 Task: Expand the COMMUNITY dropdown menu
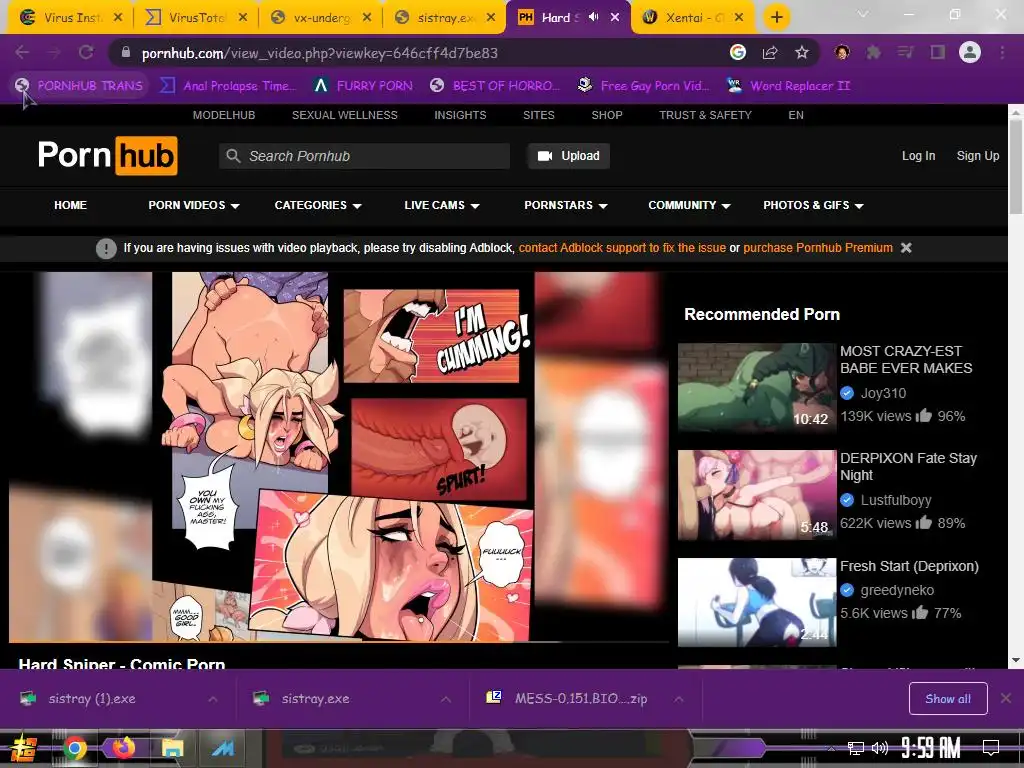click(690, 205)
